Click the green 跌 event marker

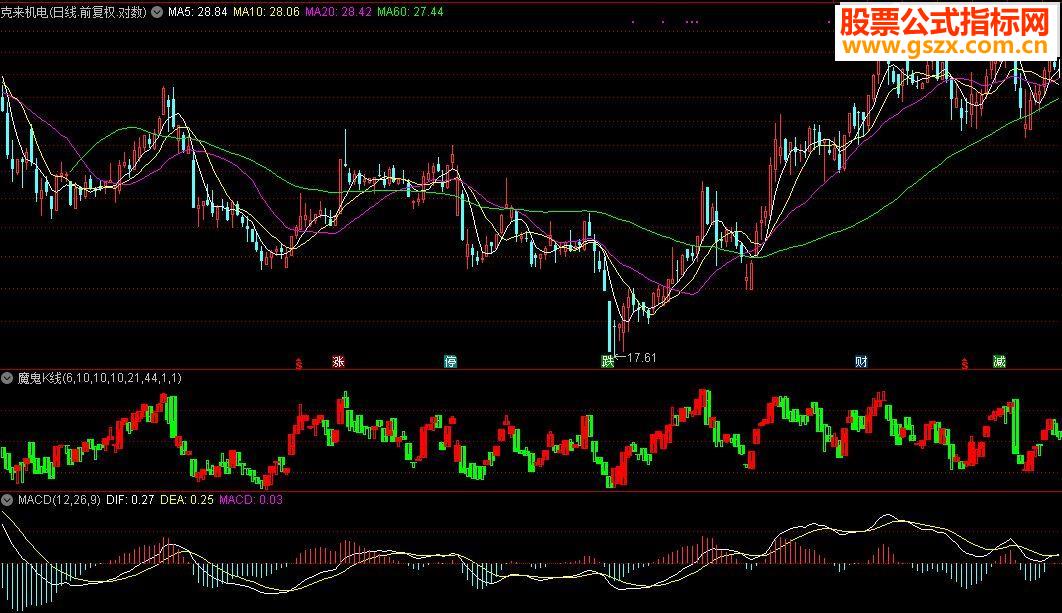(608, 362)
